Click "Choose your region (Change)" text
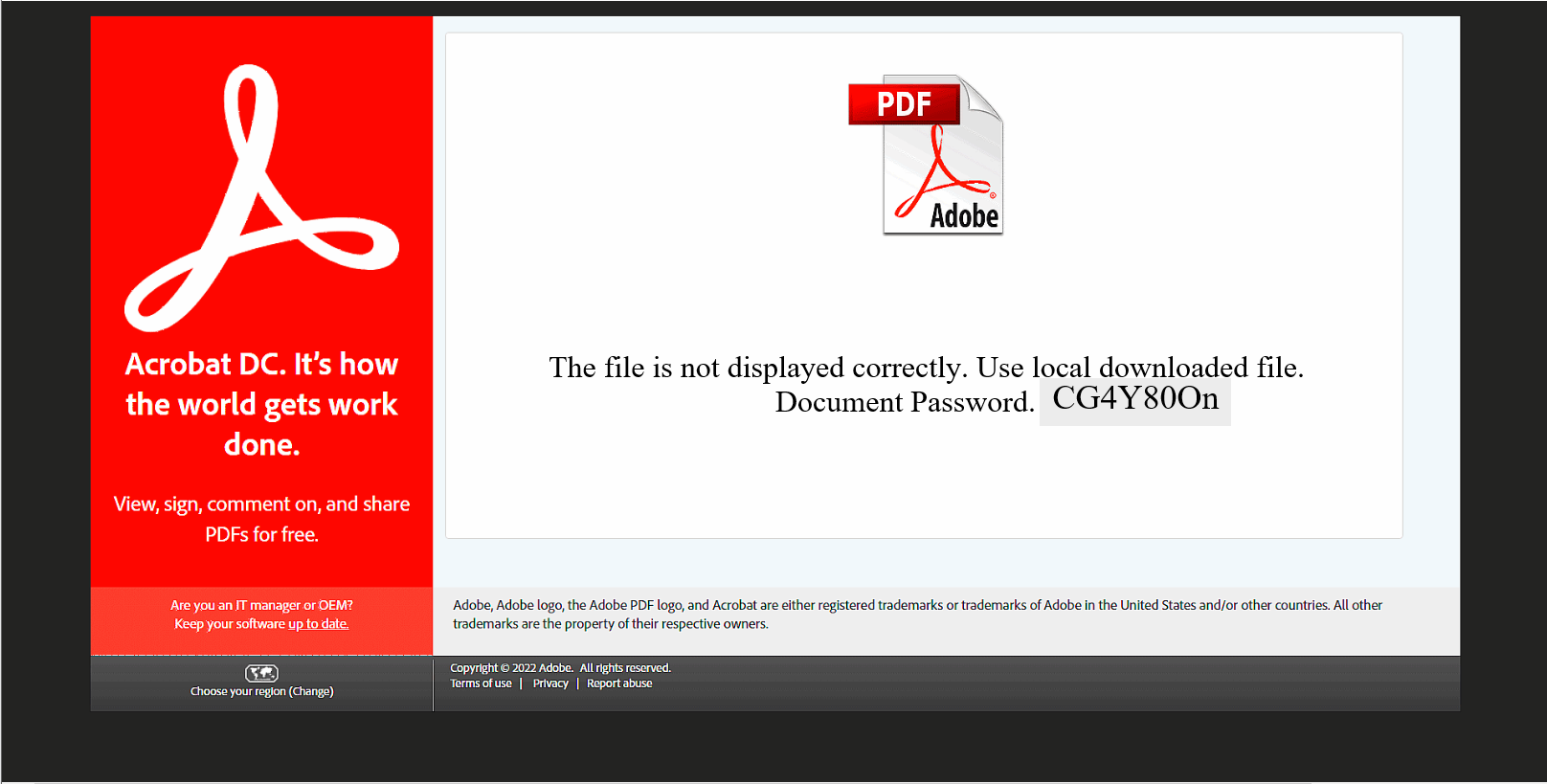The image size is (1547, 784). (x=261, y=691)
